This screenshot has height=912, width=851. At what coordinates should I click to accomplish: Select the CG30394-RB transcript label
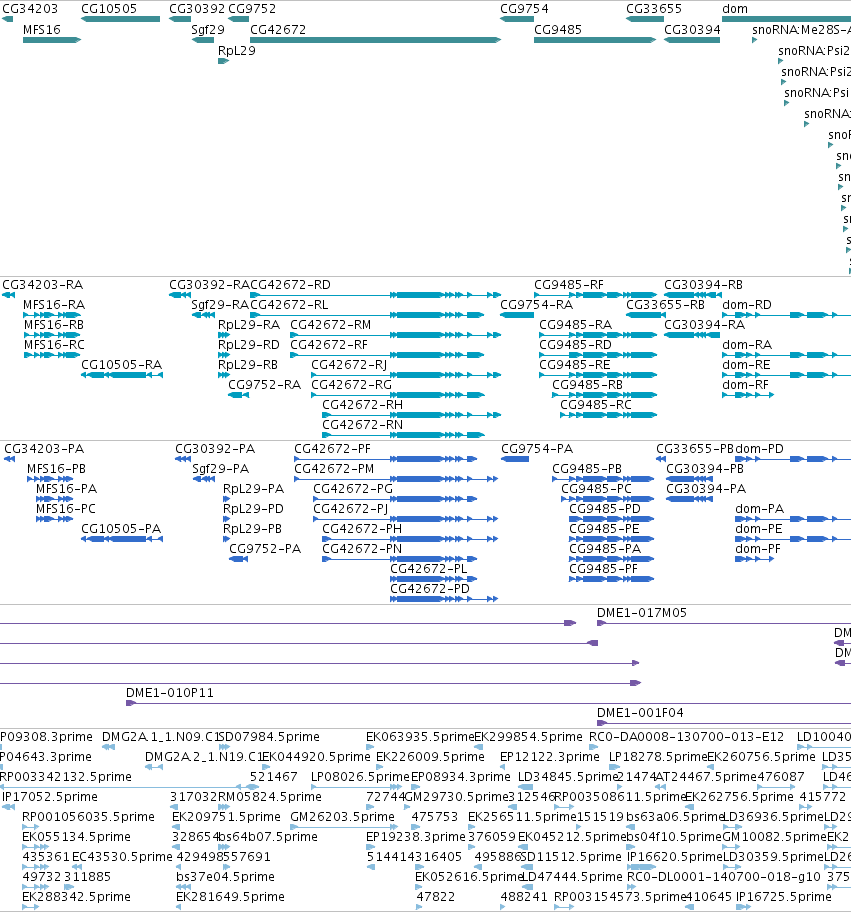(x=703, y=285)
